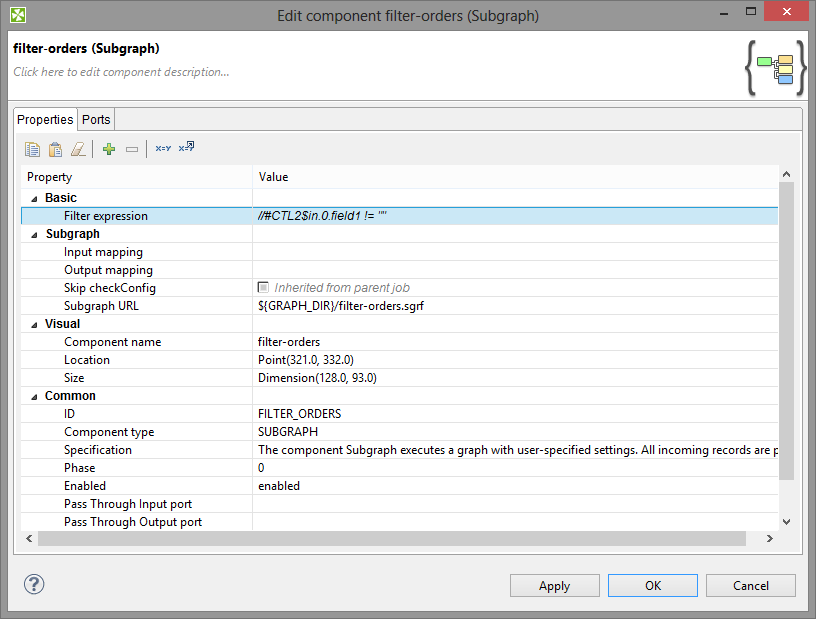Viewport: 816px width, 619px height.
Task: Collapse the Subgraph property group
Action: 36,234
